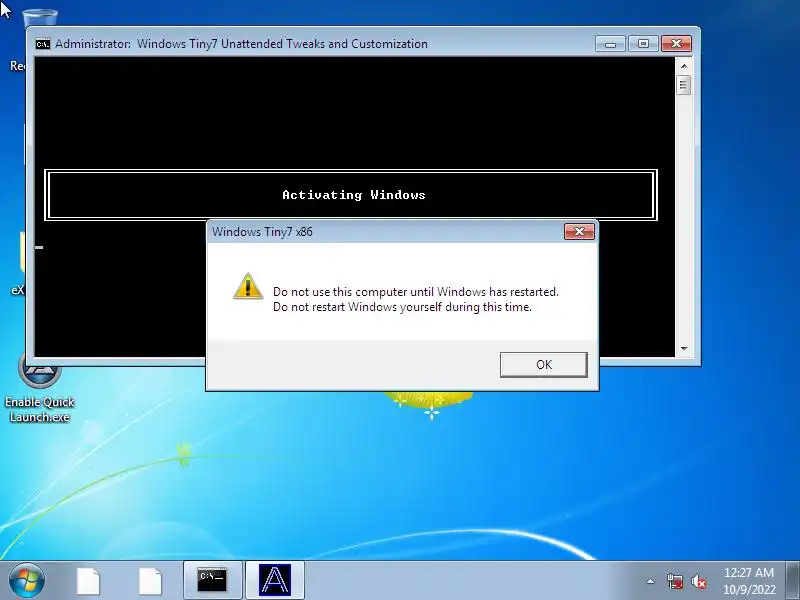This screenshot has height=600, width=800.
Task: Open the network status tray icon
Action: coord(674,581)
